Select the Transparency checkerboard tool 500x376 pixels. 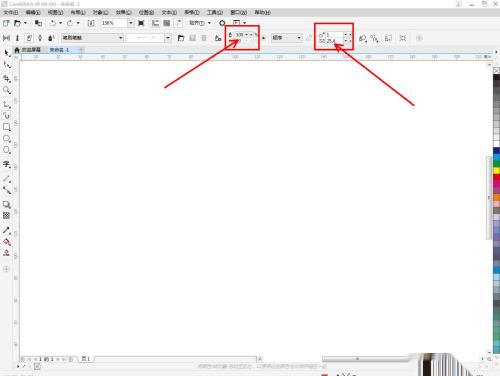[x=6, y=216]
